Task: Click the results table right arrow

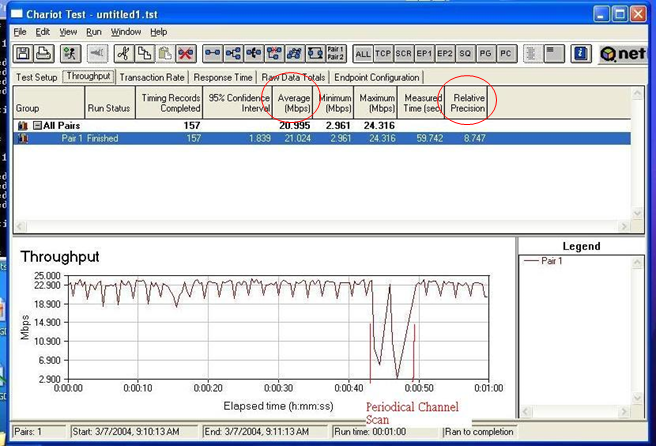Action: (x=624, y=226)
